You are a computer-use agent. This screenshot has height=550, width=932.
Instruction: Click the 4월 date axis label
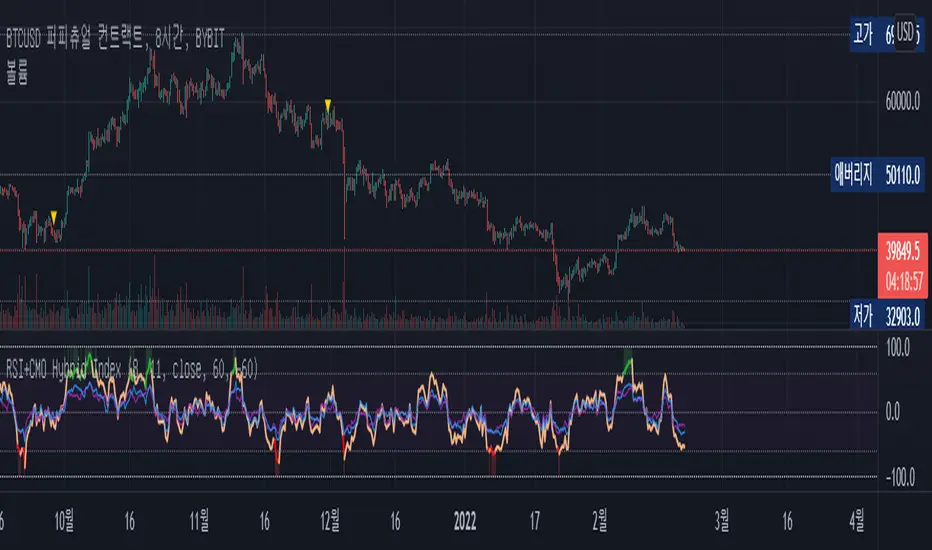857,520
